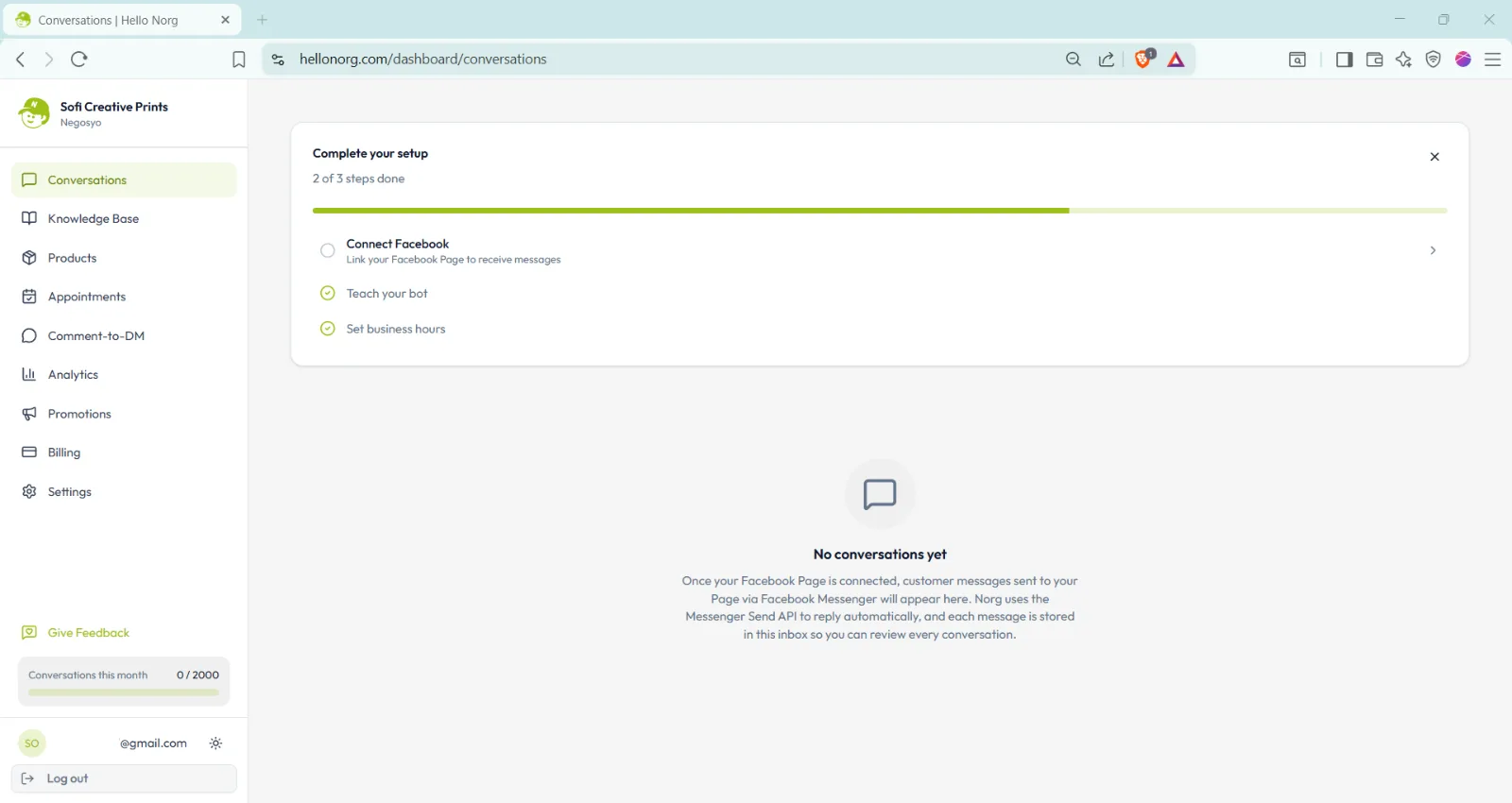
Task: Open the Connect Facebook step title
Action: coord(398,244)
